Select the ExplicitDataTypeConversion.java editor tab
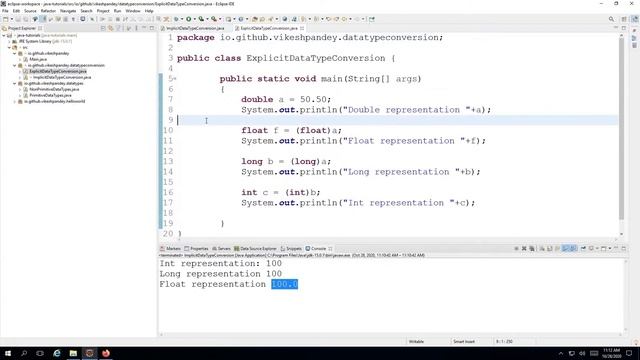The height and width of the screenshot is (360, 640). click(269, 28)
